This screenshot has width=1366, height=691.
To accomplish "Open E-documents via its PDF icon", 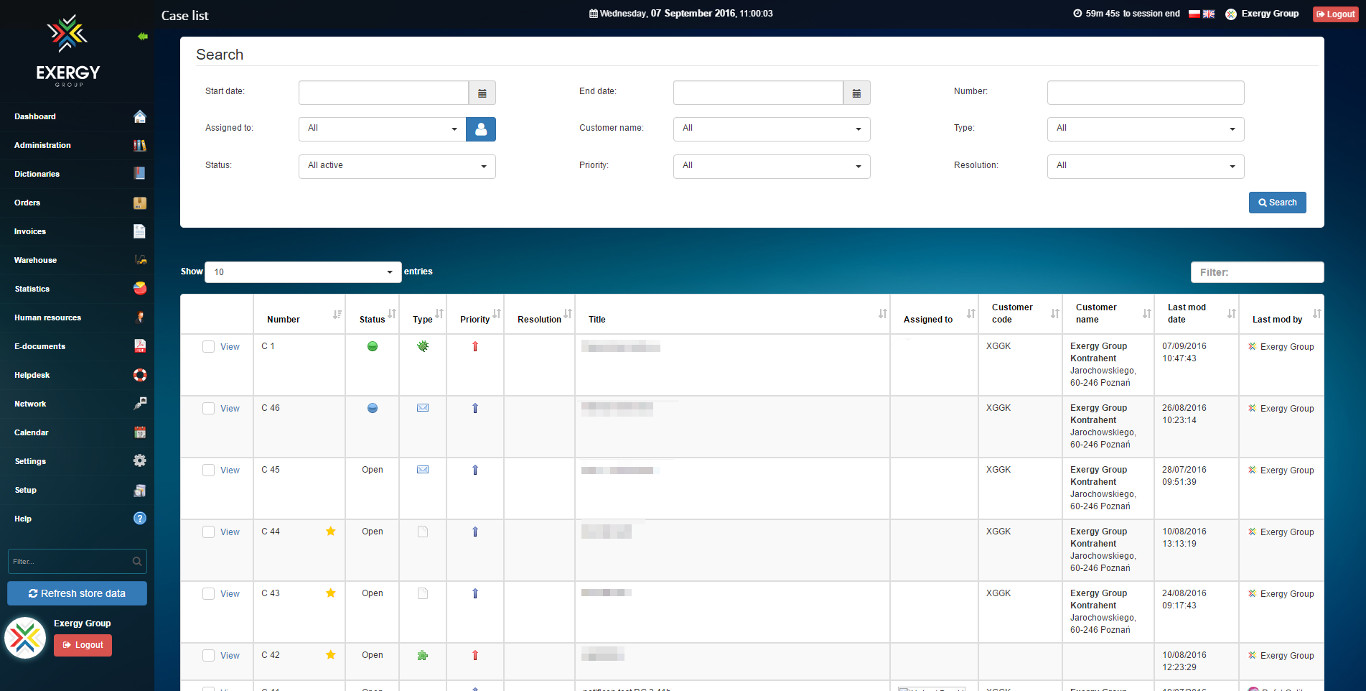I will 140,346.
